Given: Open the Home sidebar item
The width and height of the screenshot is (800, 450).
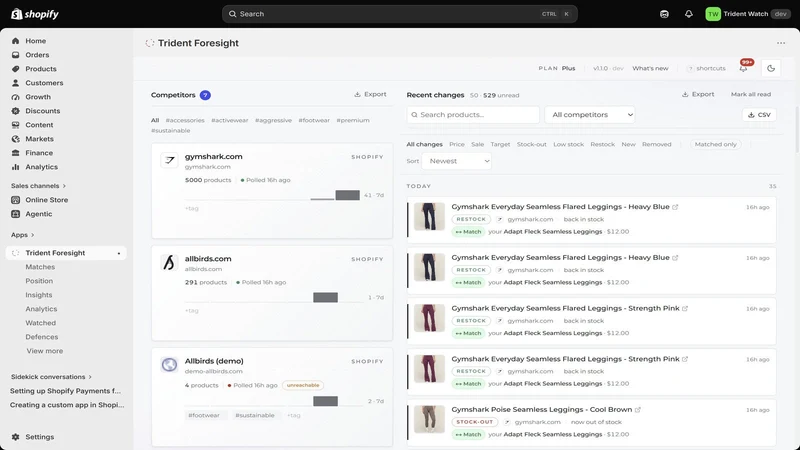Looking at the screenshot, I should [35, 41].
